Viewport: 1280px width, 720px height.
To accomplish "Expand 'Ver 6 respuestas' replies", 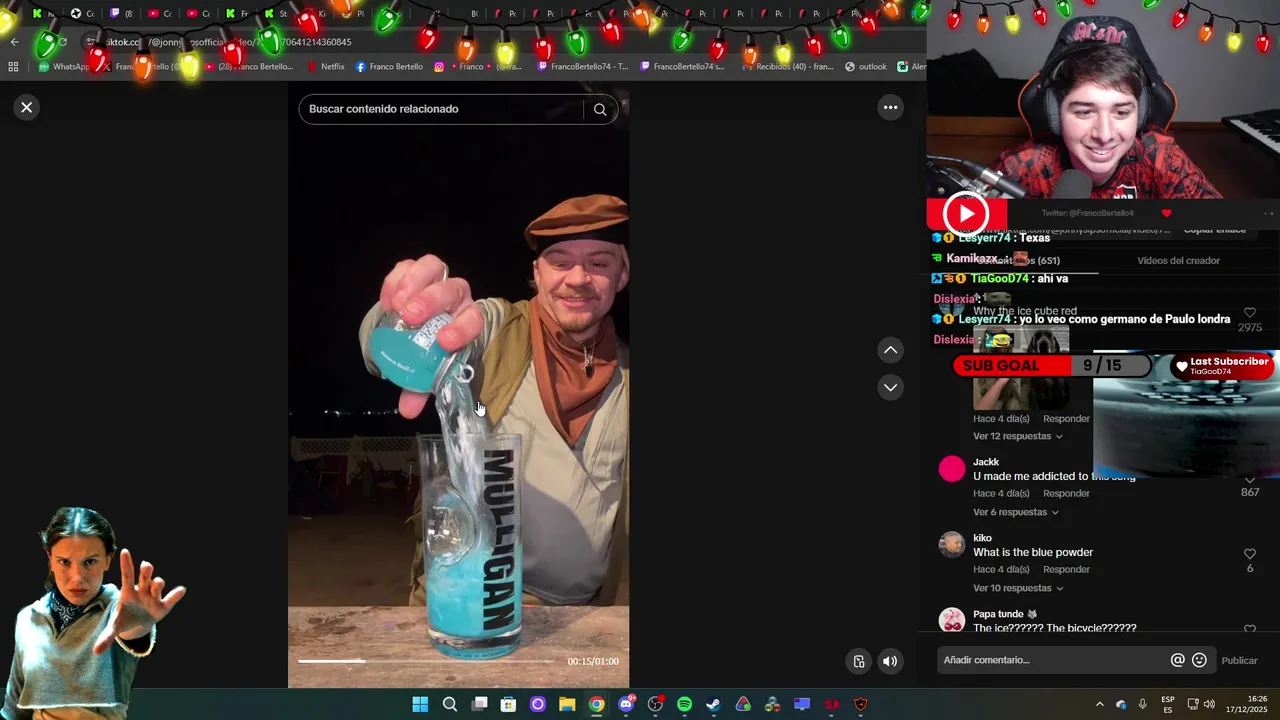I will point(1015,512).
